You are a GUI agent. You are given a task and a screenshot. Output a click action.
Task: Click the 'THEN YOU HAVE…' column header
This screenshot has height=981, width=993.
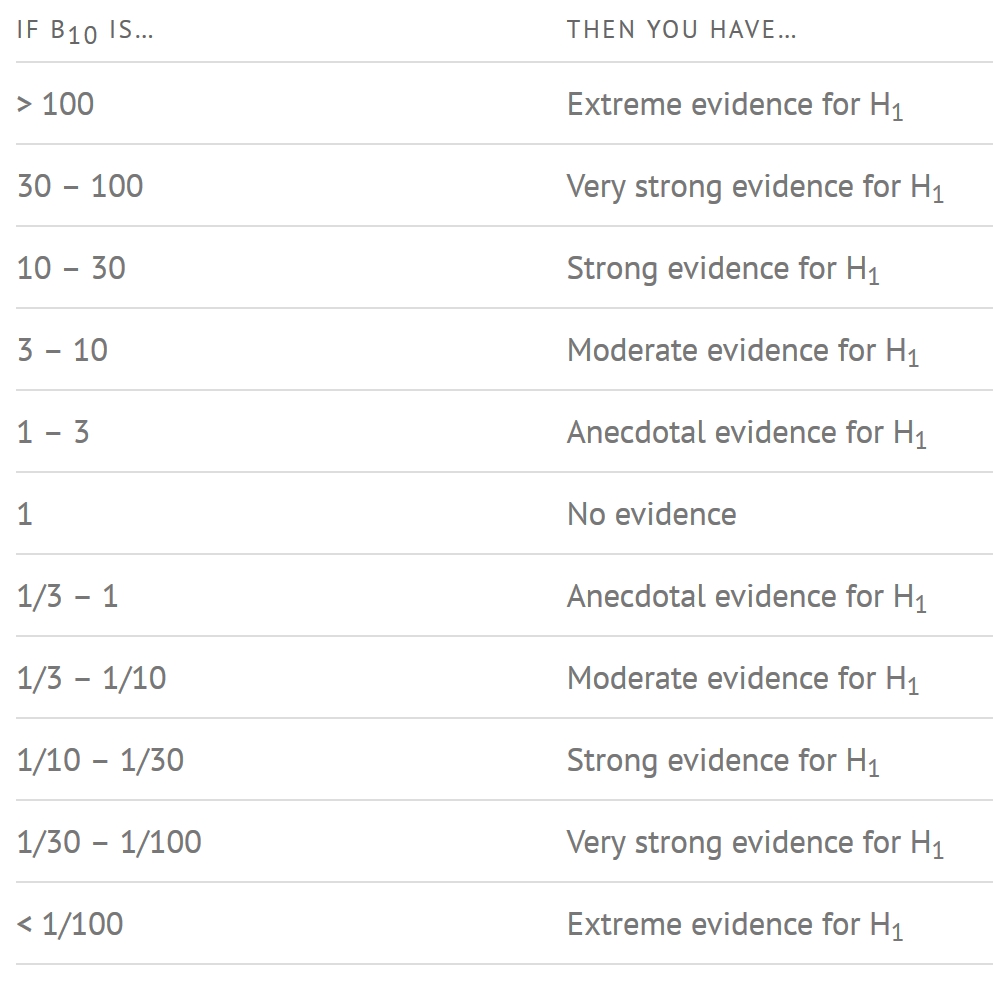(681, 30)
